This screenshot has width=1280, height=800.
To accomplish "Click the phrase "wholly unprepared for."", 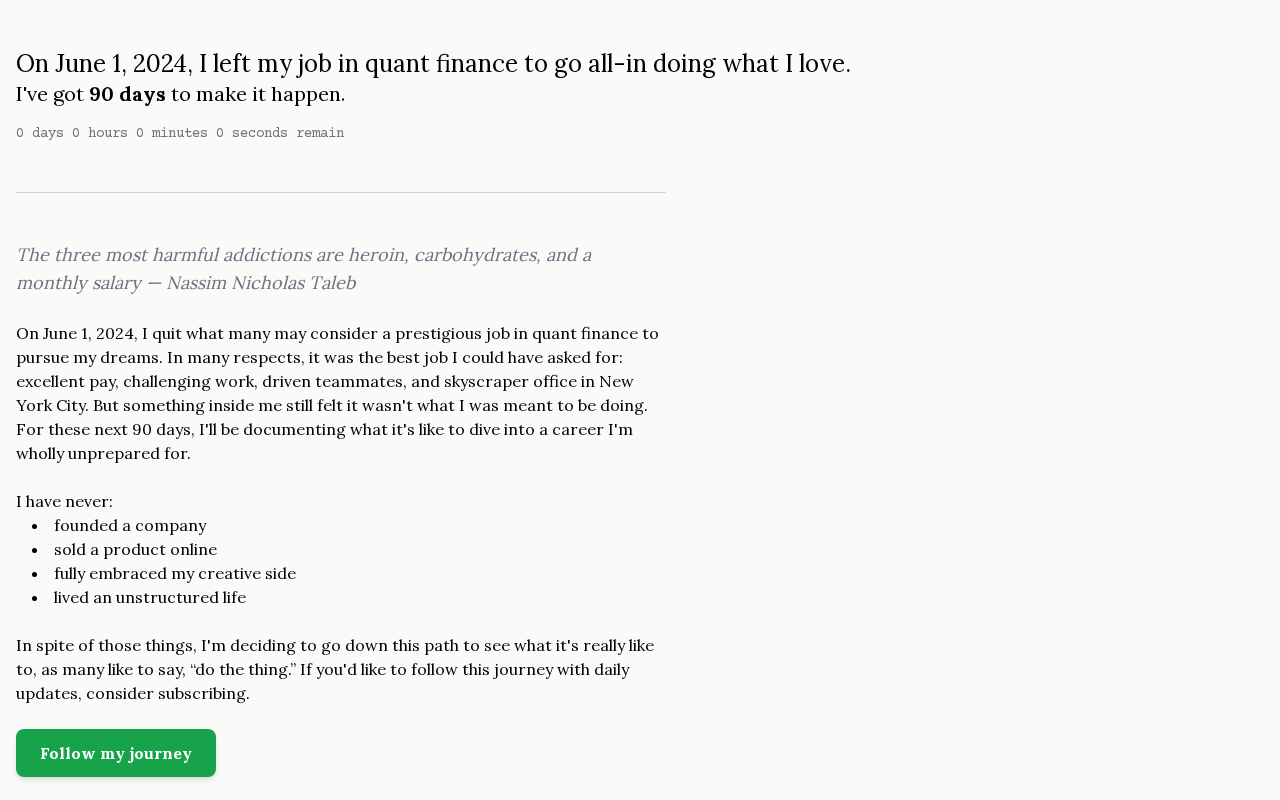I will pos(103,454).
